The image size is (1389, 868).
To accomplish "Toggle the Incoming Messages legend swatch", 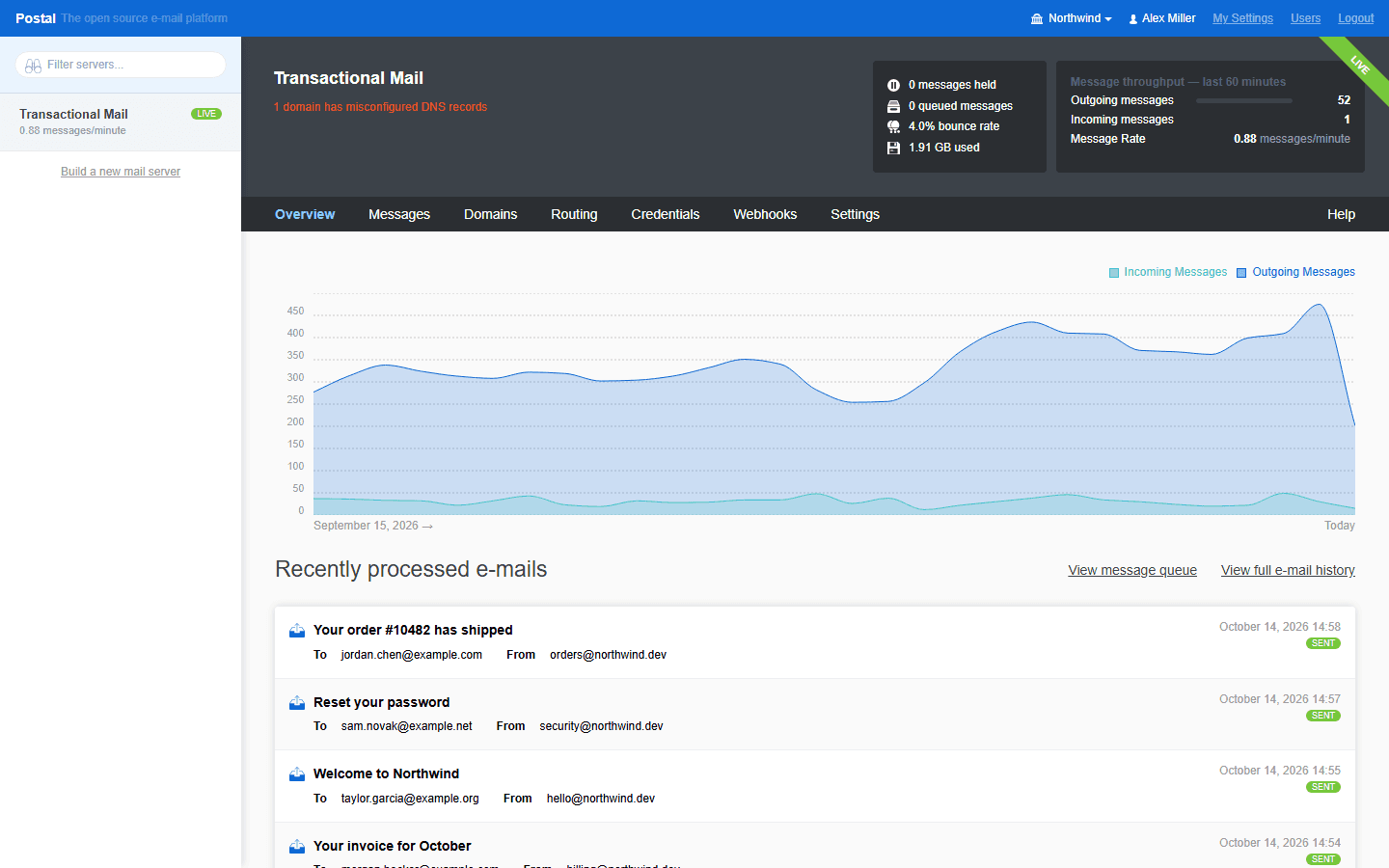I will [x=1114, y=273].
